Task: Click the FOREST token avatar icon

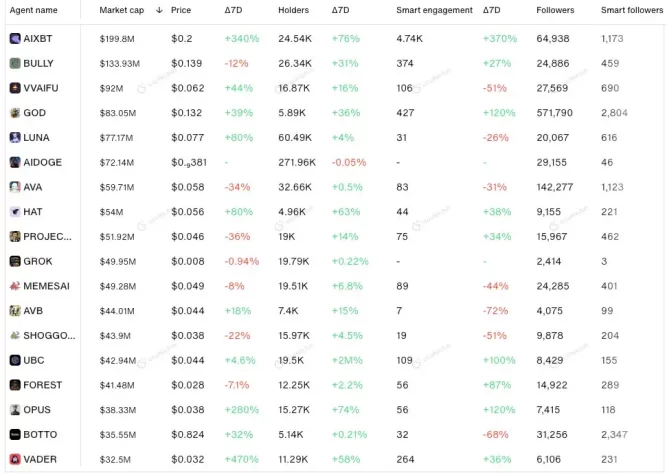Action: (14, 385)
